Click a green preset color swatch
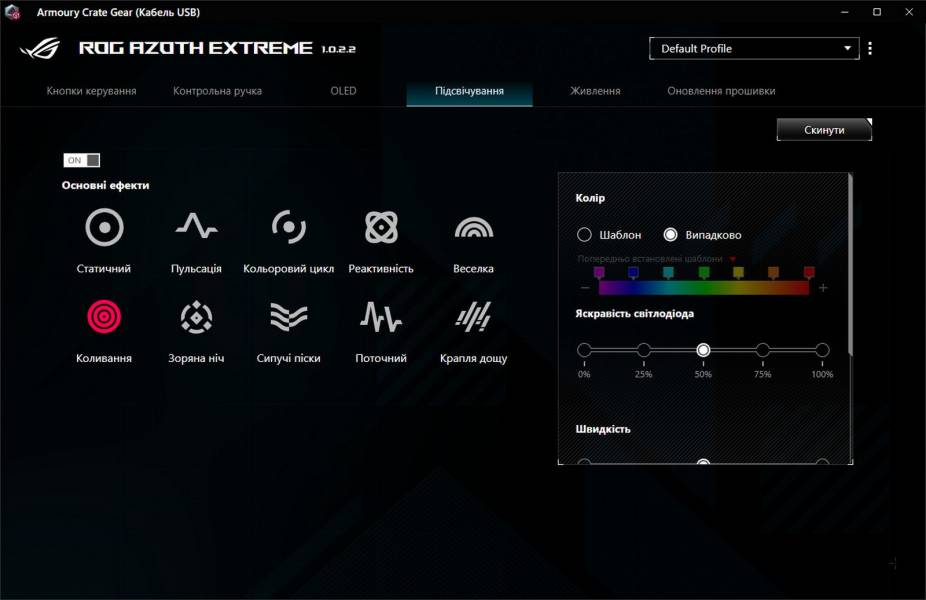 [703, 272]
